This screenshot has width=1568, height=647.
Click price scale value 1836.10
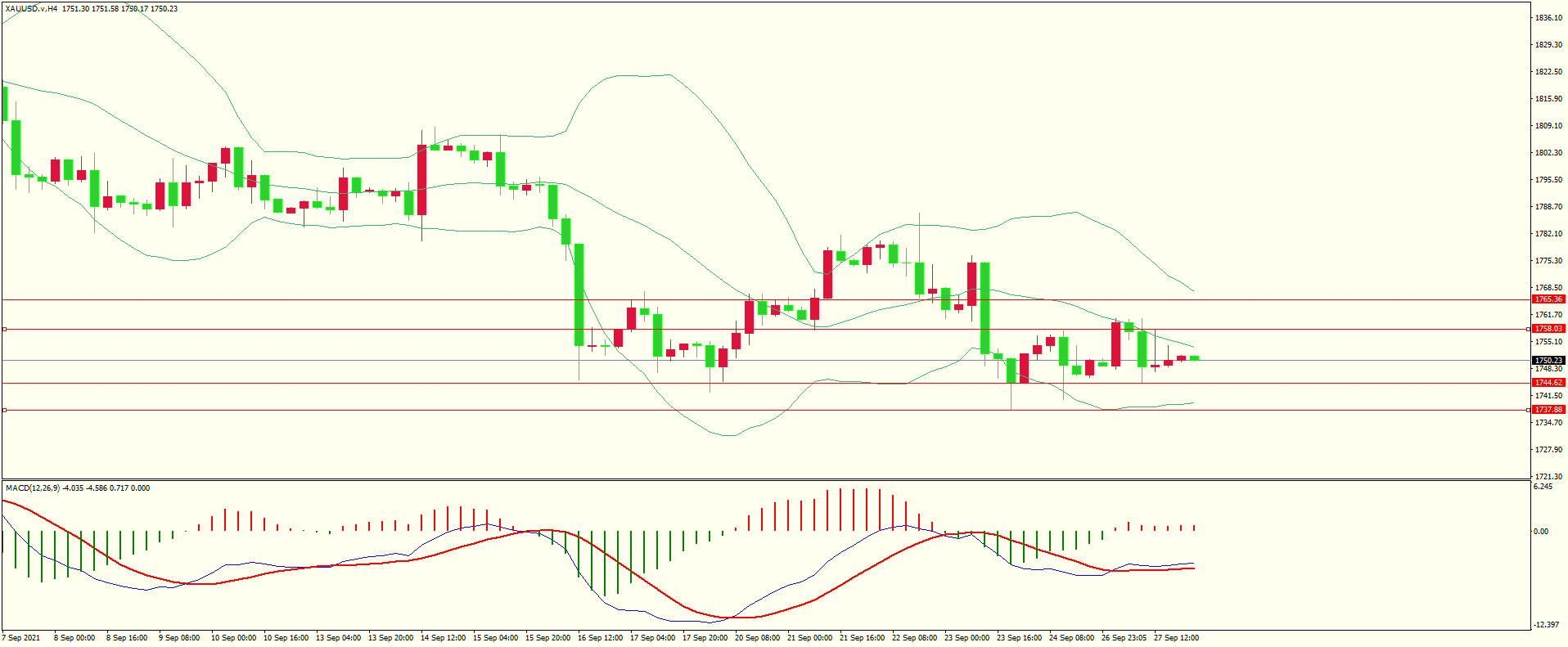[x=1548, y=18]
